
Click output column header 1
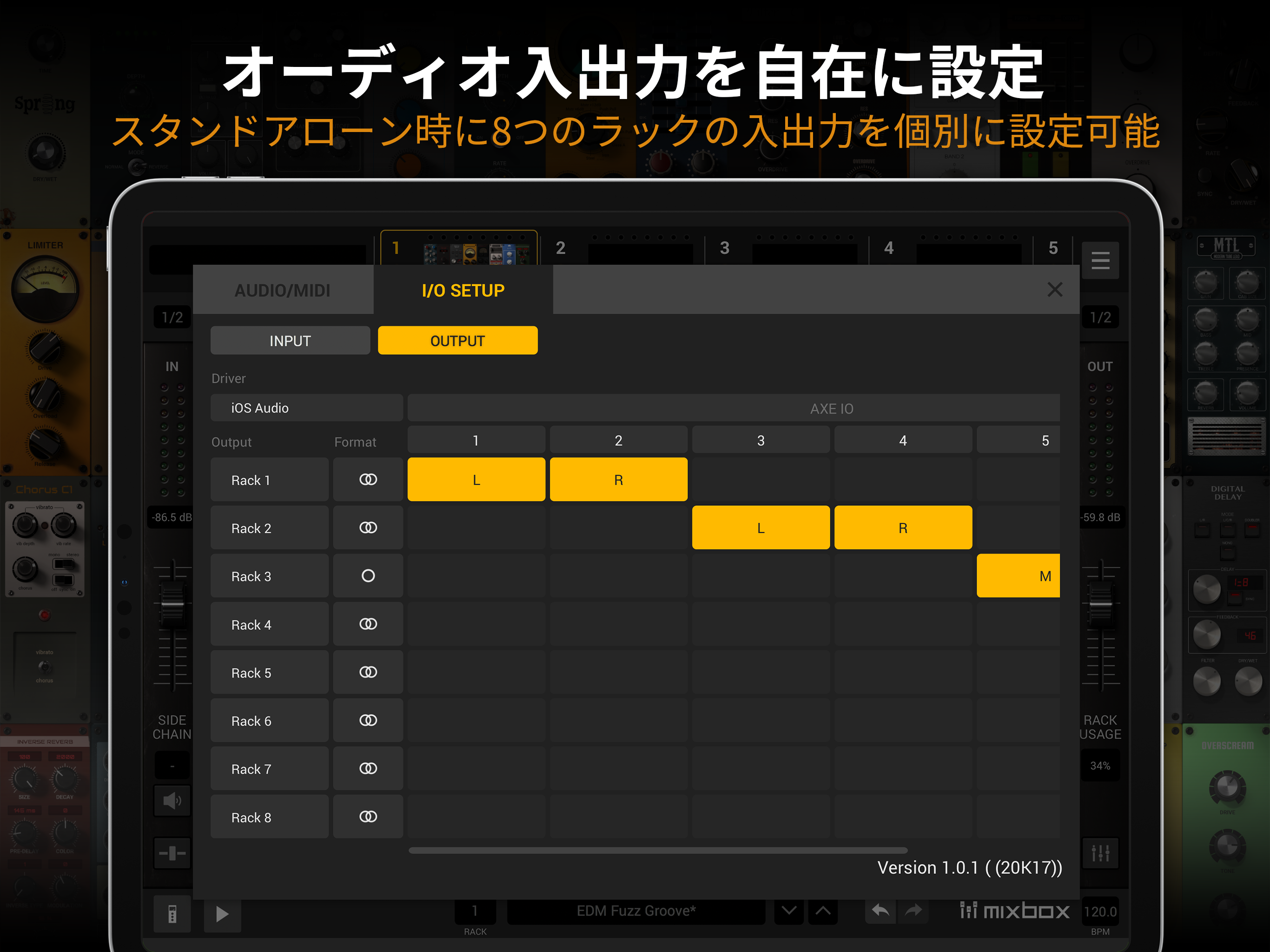pyautogui.click(x=476, y=440)
